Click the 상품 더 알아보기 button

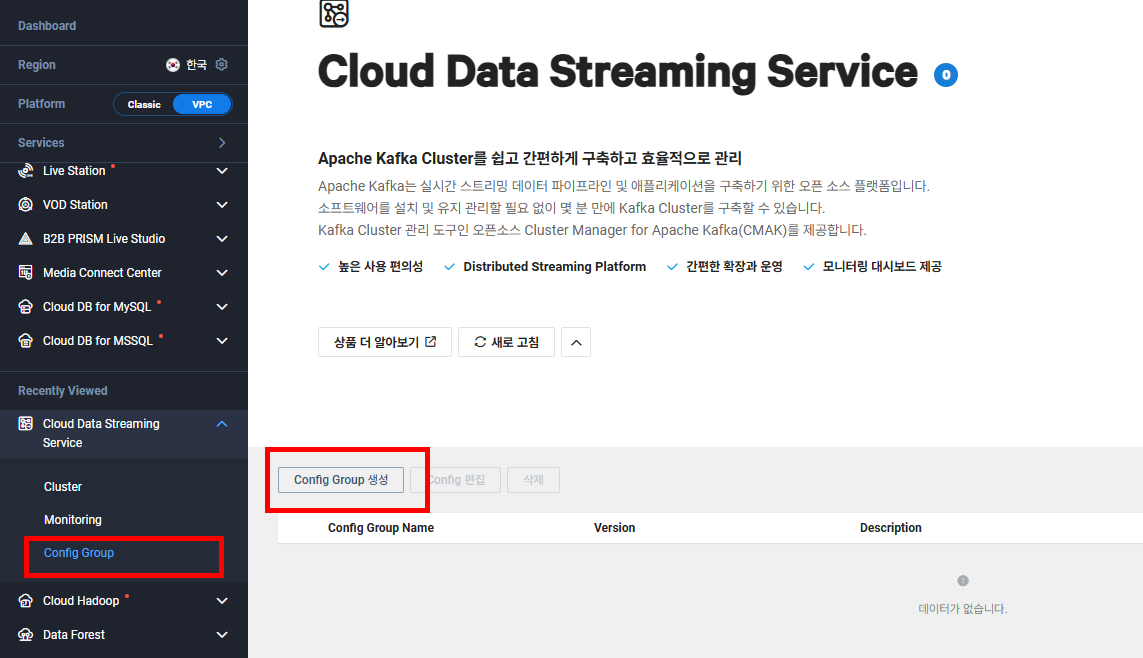pyautogui.click(x=385, y=342)
